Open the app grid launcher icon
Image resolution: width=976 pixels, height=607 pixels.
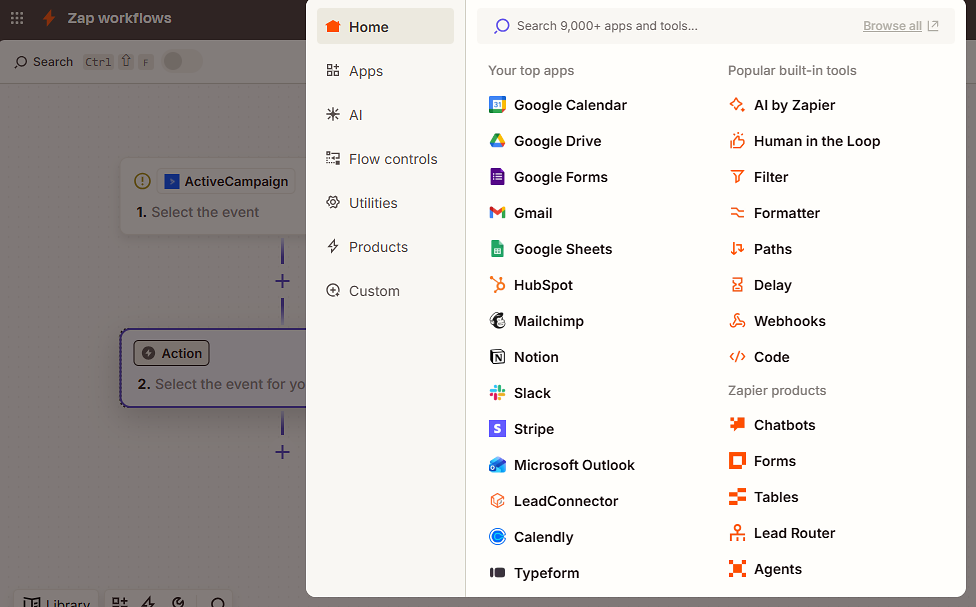[17, 18]
